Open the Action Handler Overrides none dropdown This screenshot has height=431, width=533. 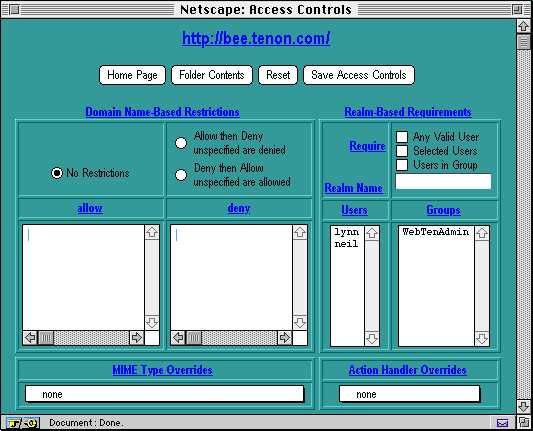pyautogui.click(x=410, y=394)
